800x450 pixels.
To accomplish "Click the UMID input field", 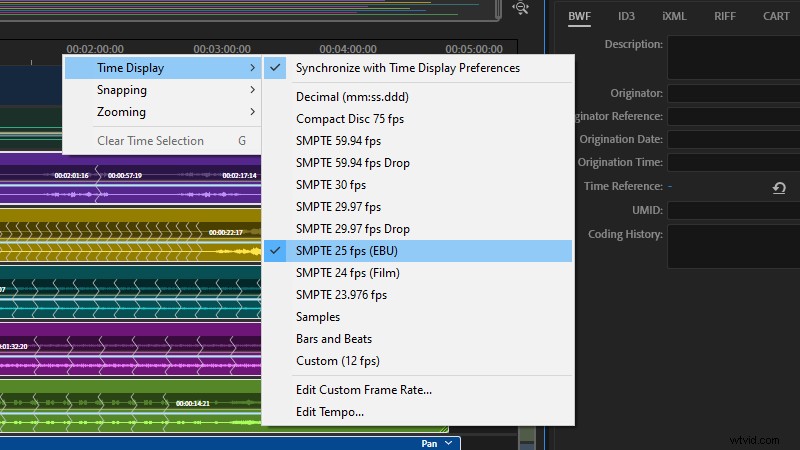I will pos(734,210).
